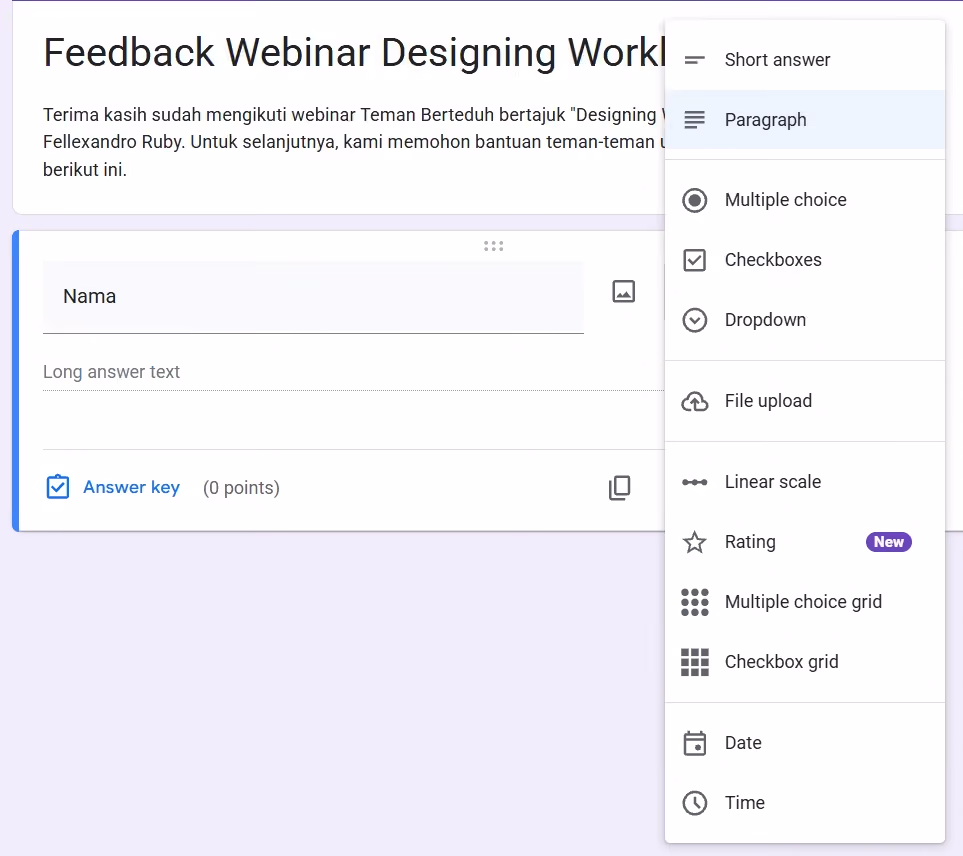Select Time question type
Image resolution: width=963 pixels, height=856 pixels.
[805, 803]
